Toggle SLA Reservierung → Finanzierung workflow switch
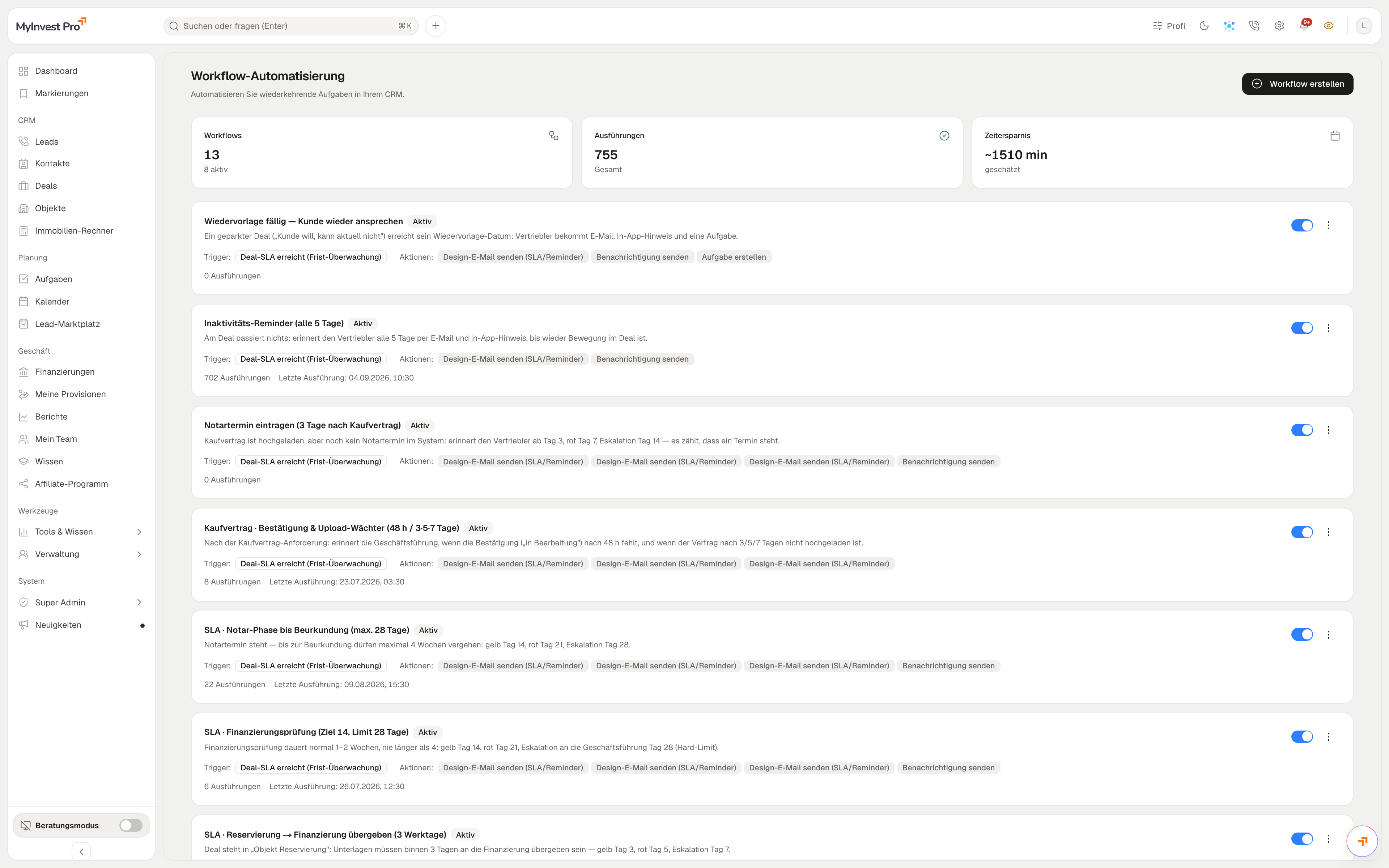This screenshot has height=868, width=1389. (x=1302, y=839)
